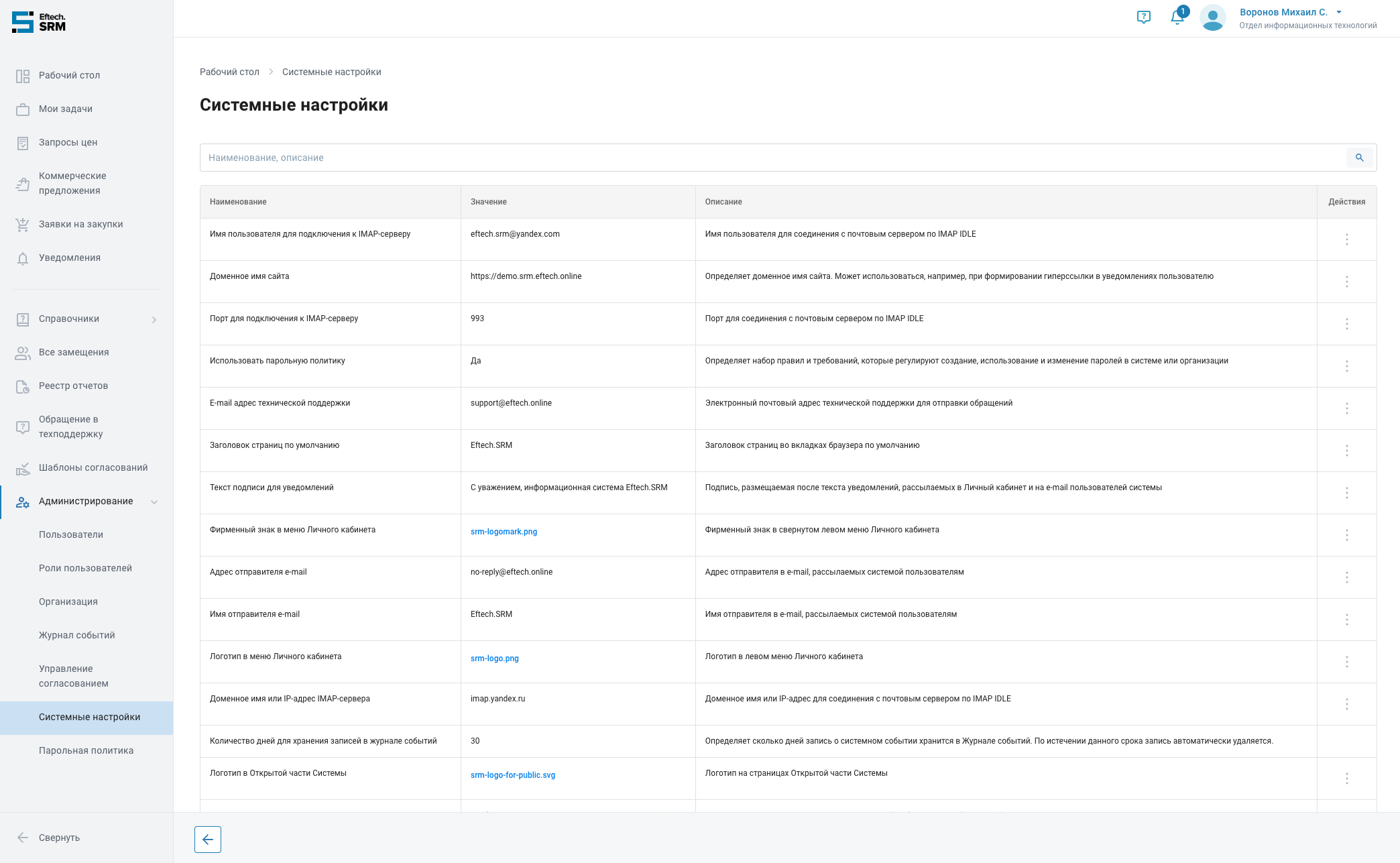Open three-dot menu for imap.yandex.ru row
1400x863 pixels.
[x=1346, y=704]
